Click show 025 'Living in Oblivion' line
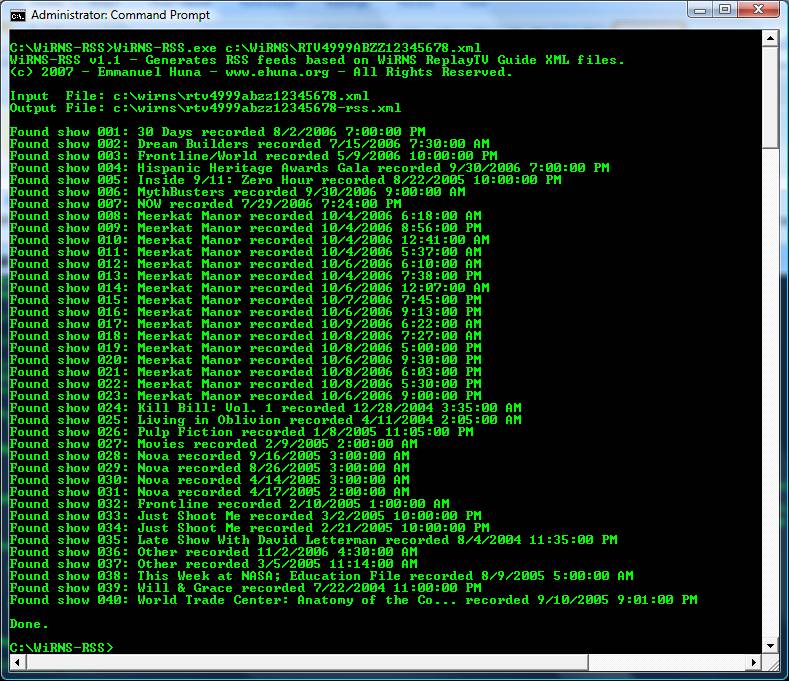Screen dimensions: 789x681 [266, 420]
